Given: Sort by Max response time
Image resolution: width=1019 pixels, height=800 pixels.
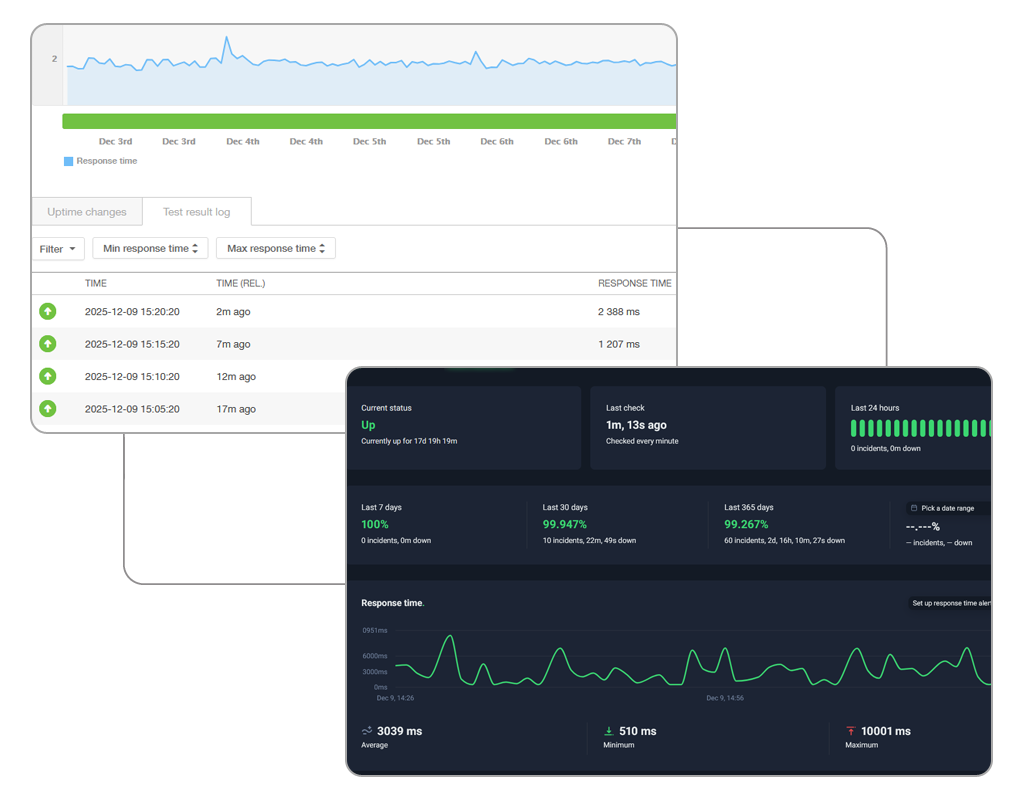Looking at the screenshot, I should pos(276,248).
